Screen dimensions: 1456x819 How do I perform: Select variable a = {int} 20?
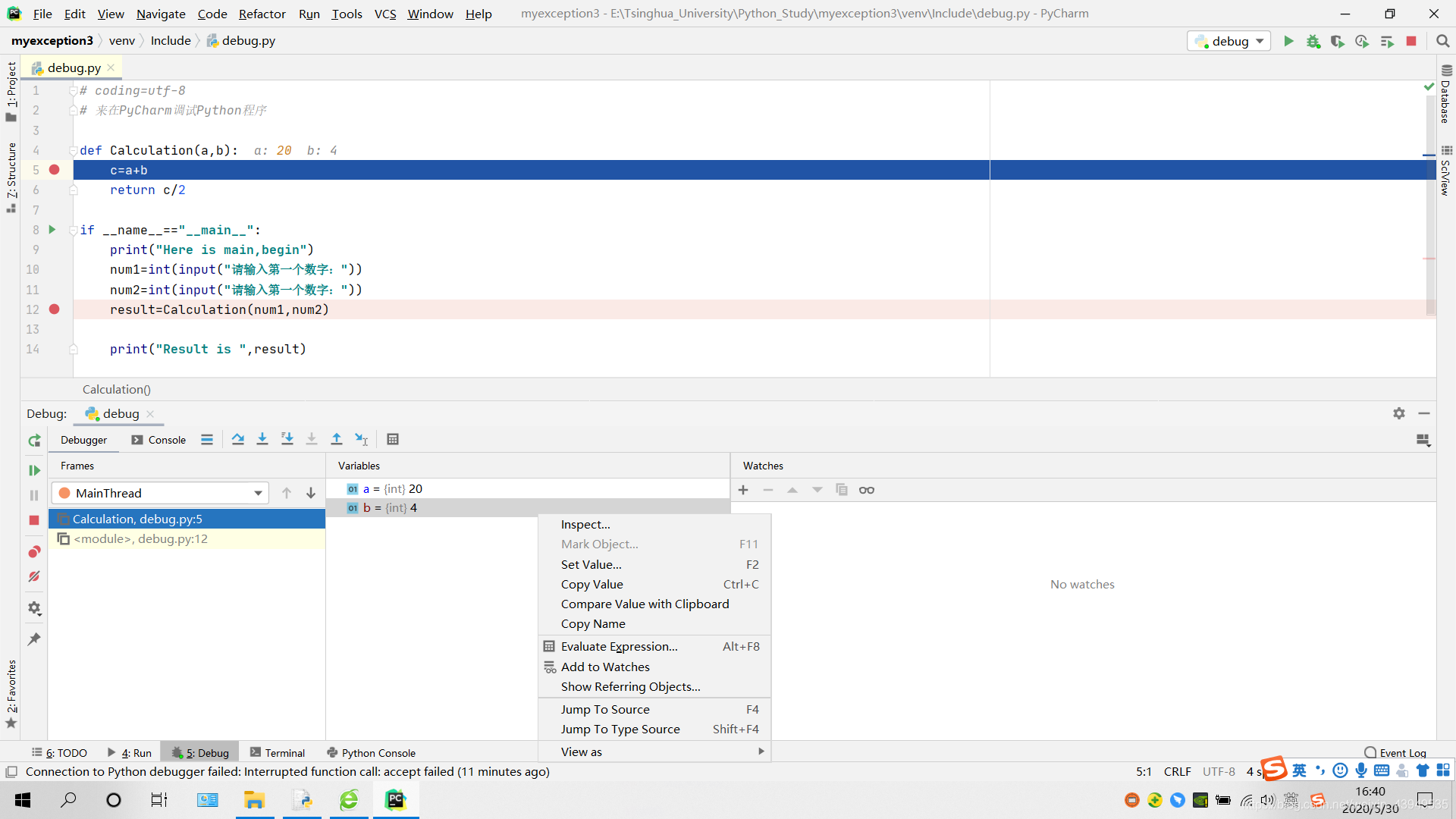click(x=528, y=488)
